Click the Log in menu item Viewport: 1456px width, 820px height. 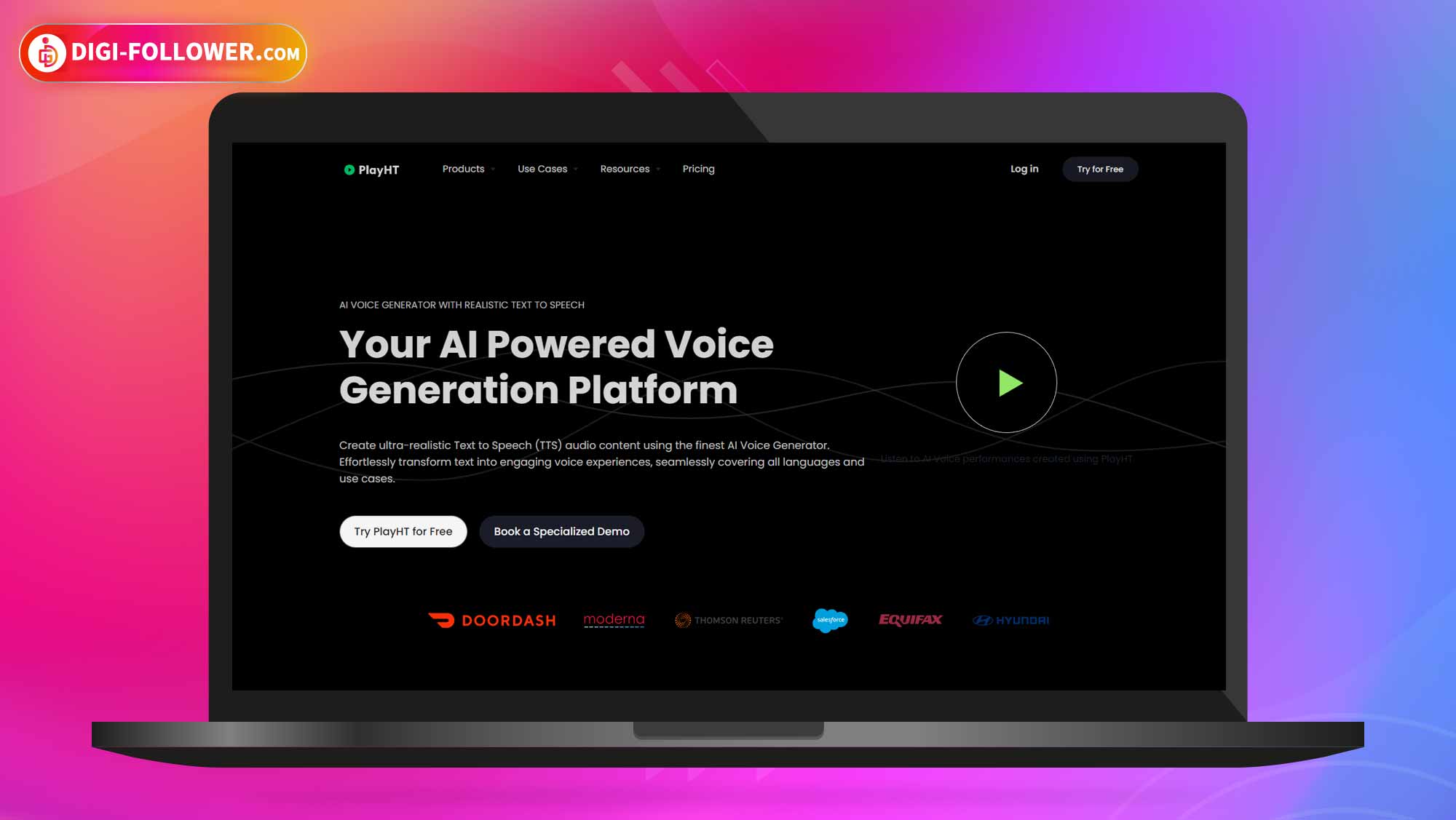pos(1024,168)
